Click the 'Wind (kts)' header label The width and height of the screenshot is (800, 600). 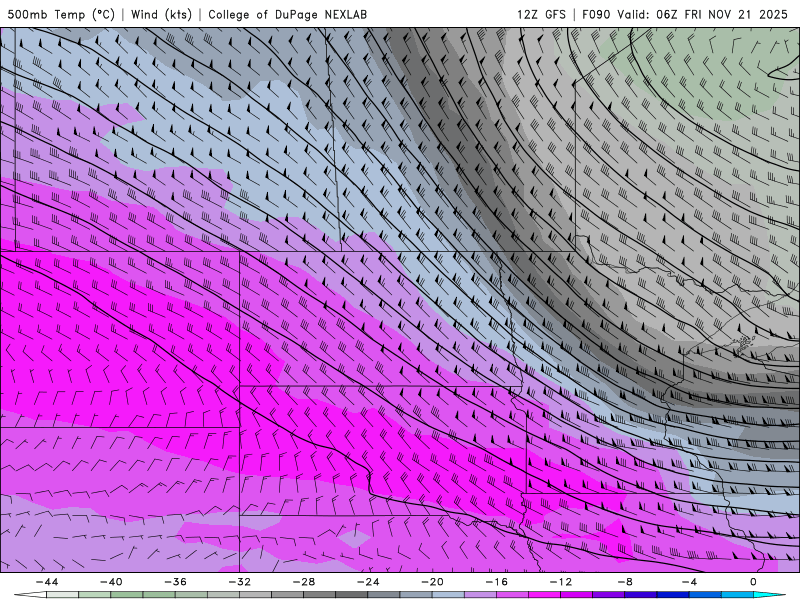pos(161,14)
